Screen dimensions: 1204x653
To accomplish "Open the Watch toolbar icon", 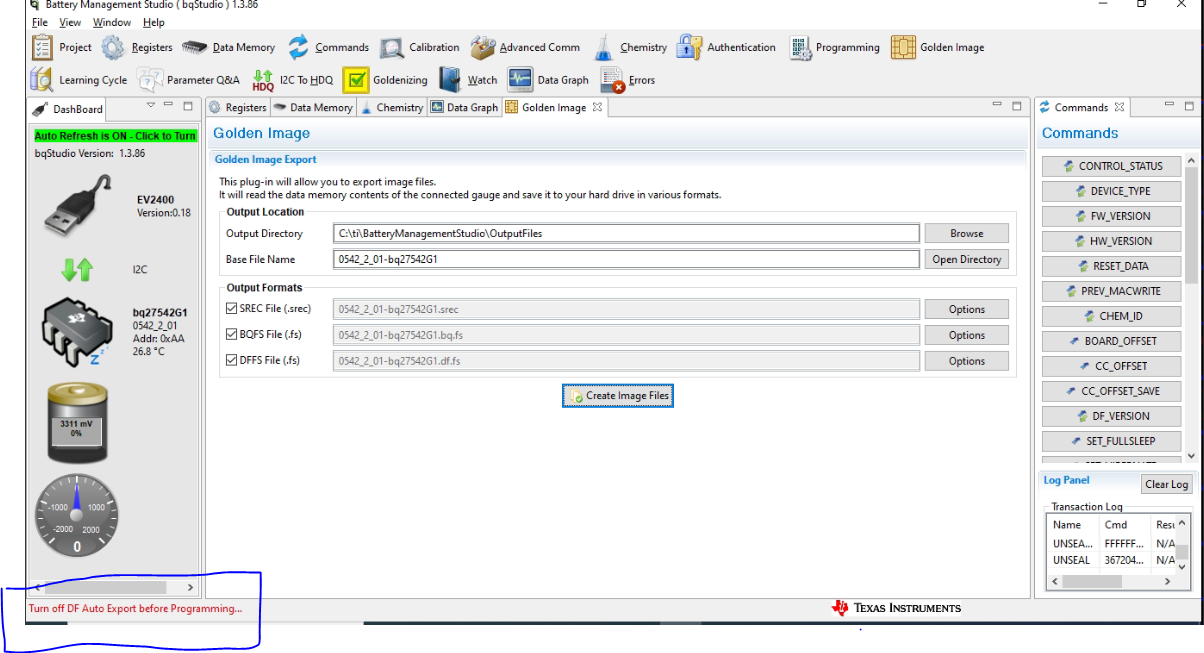I will (451, 80).
